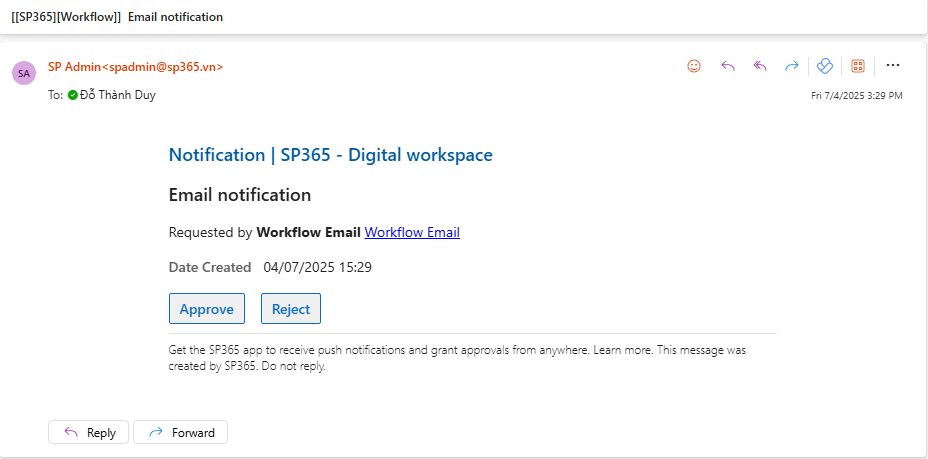928x459 pixels.
Task: Click the bottom Reply button
Action: (x=88, y=432)
